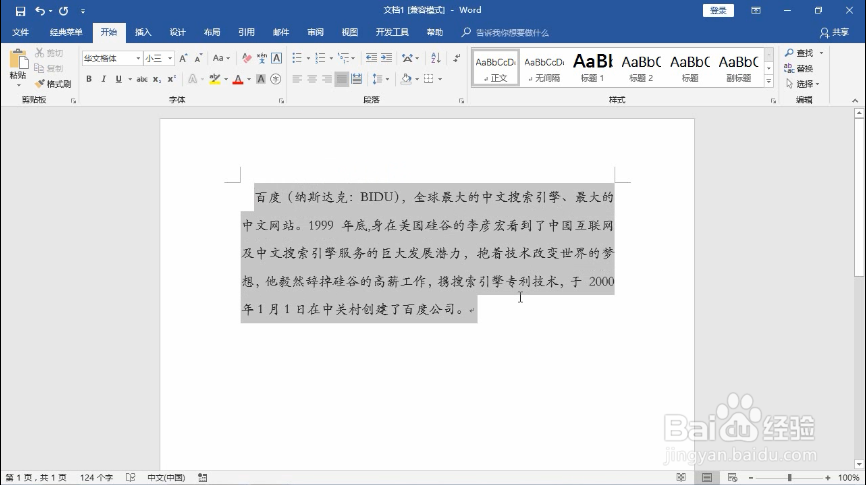Expand the styles gallery more arrow
866x485 pixels.
click(769, 81)
